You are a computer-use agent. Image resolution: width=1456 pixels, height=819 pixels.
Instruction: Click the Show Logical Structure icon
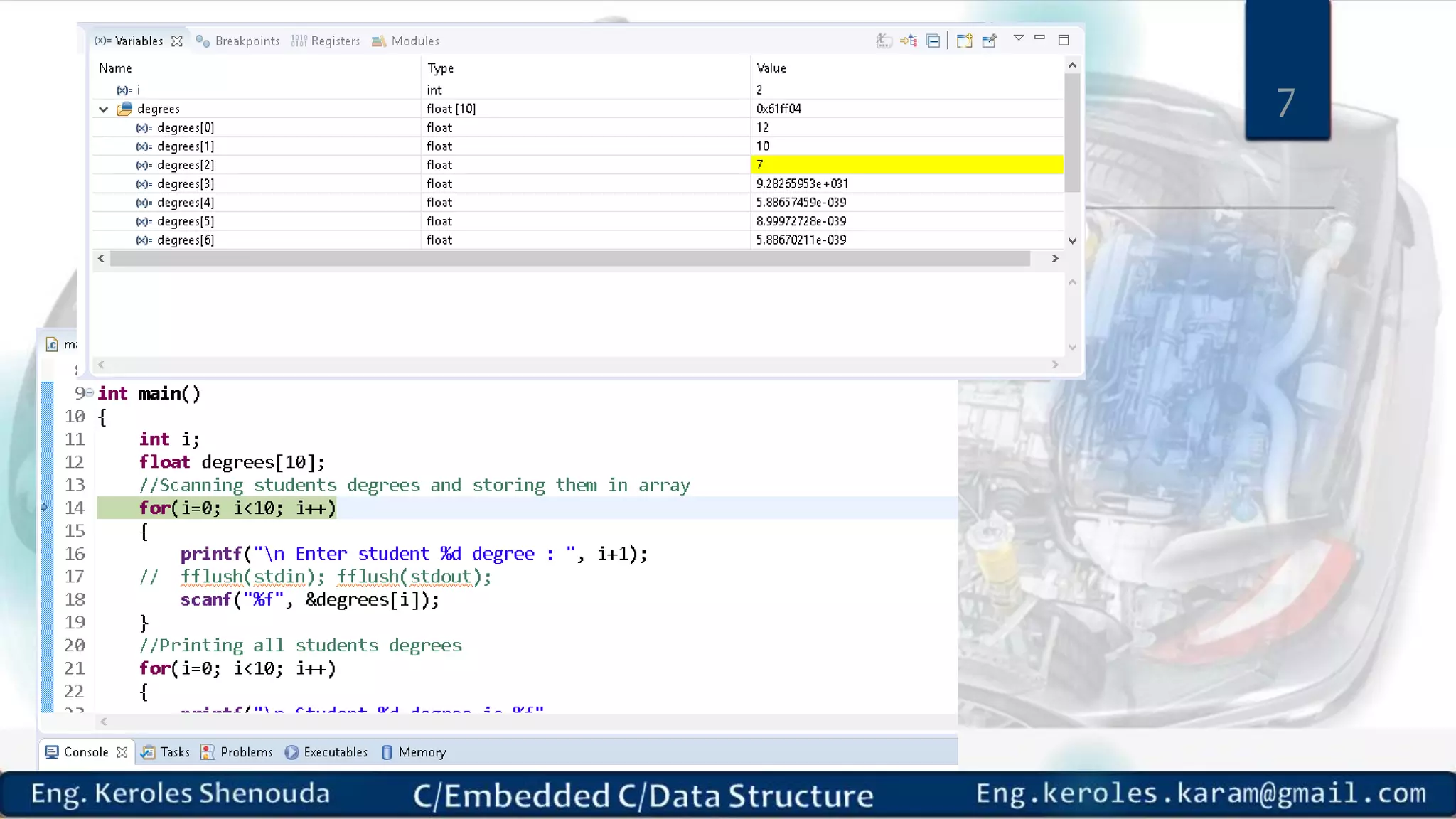point(909,41)
